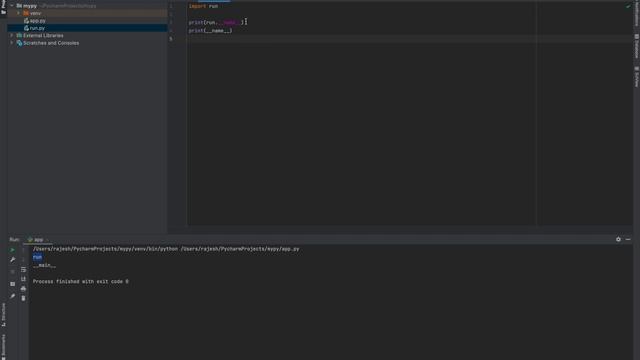Open app.py in project tree

click(37, 21)
